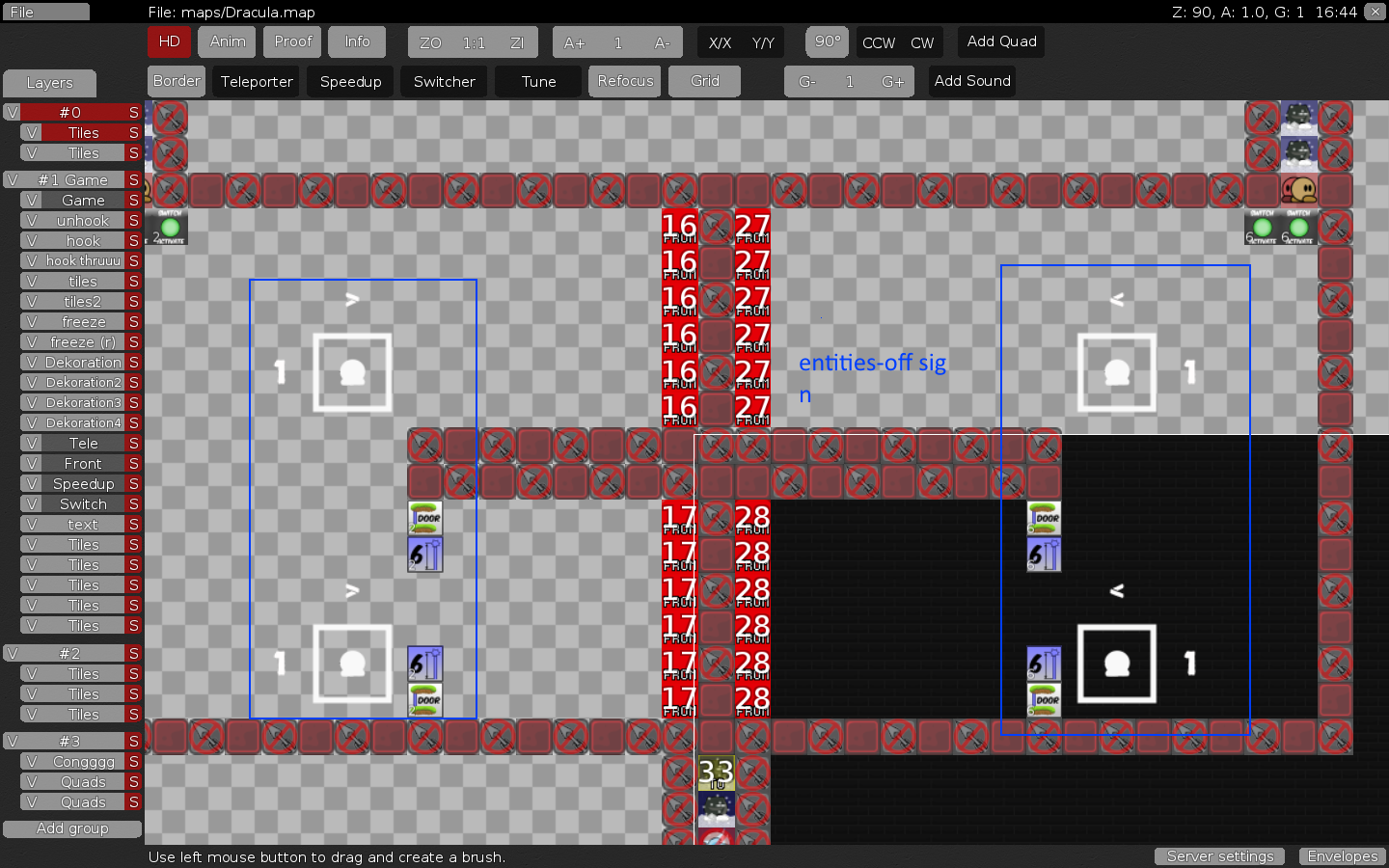Expand the Server settings panel
The image size is (1389, 868).
click(x=1219, y=856)
